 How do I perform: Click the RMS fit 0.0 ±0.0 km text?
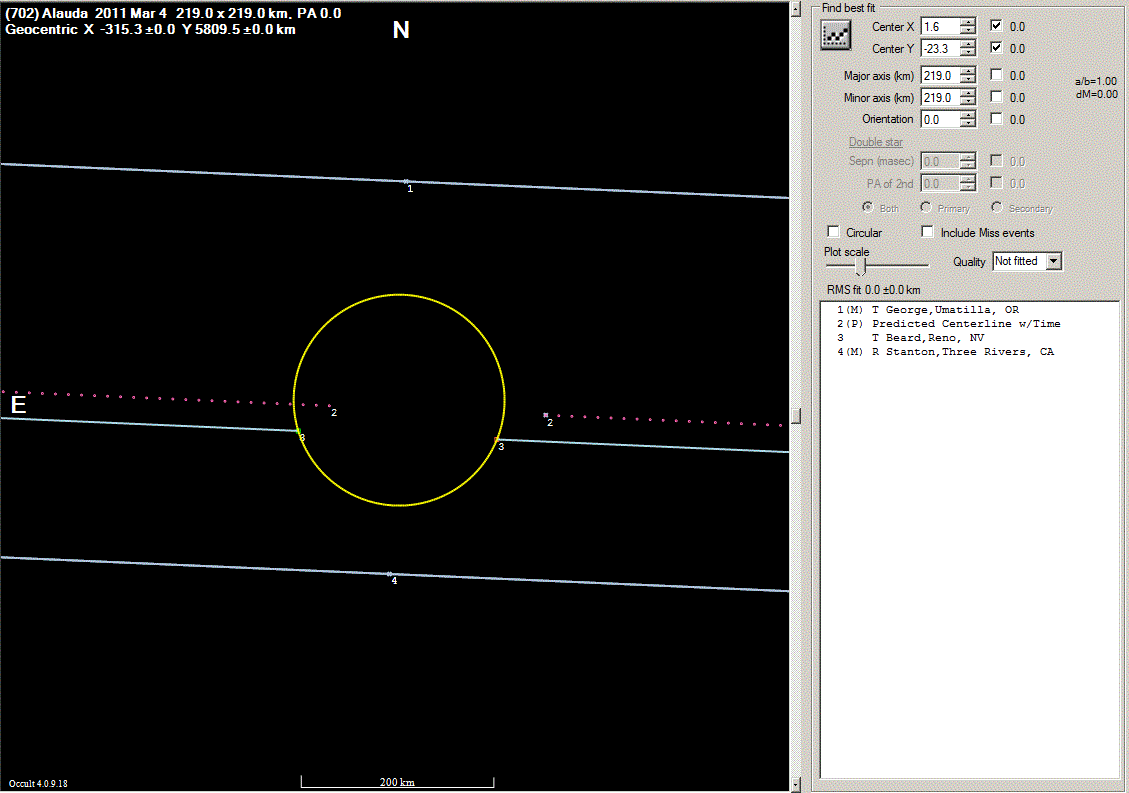click(x=873, y=290)
